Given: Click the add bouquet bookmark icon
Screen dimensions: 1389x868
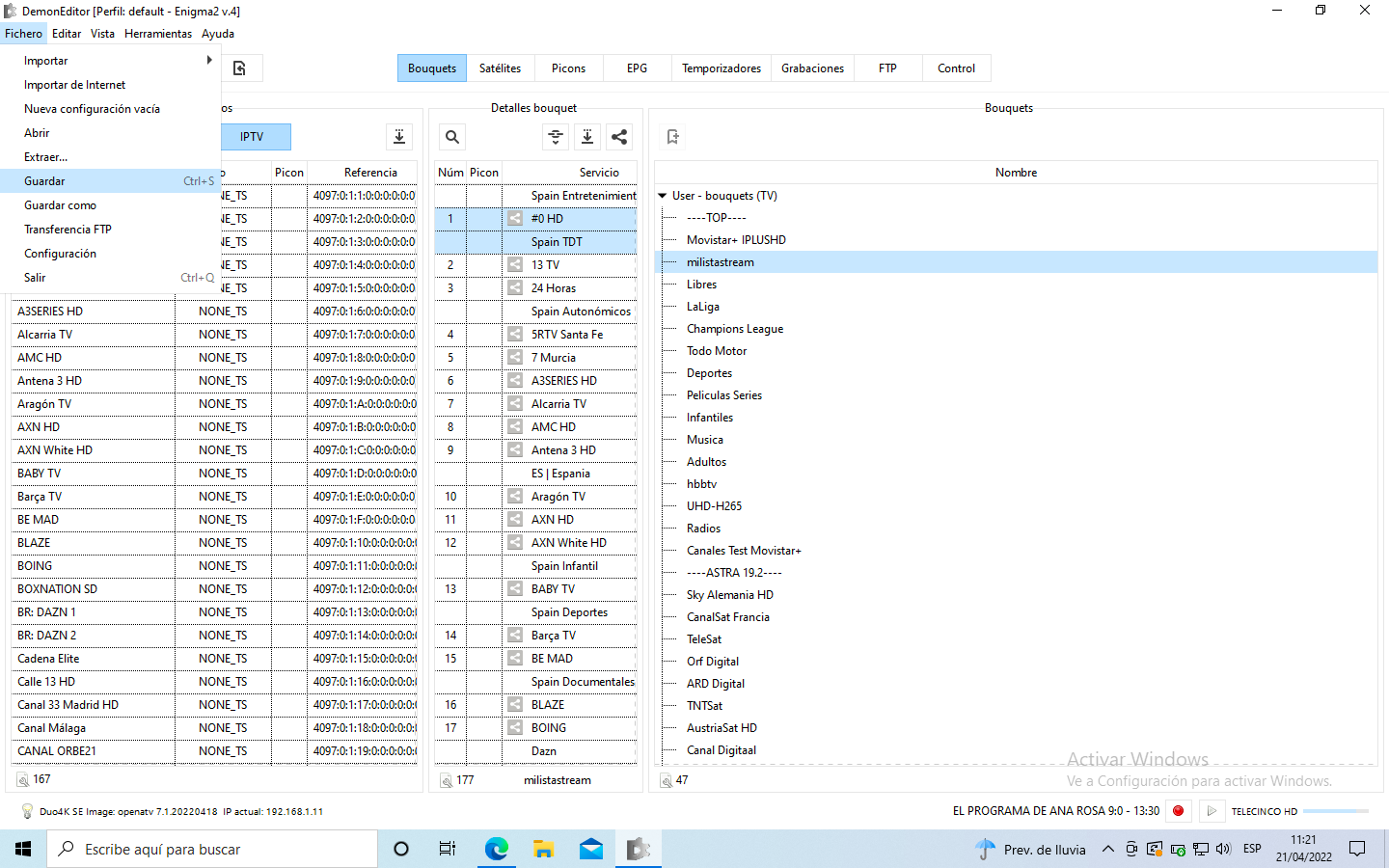Looking at the screenshot, I should click(x=673, y=137).
